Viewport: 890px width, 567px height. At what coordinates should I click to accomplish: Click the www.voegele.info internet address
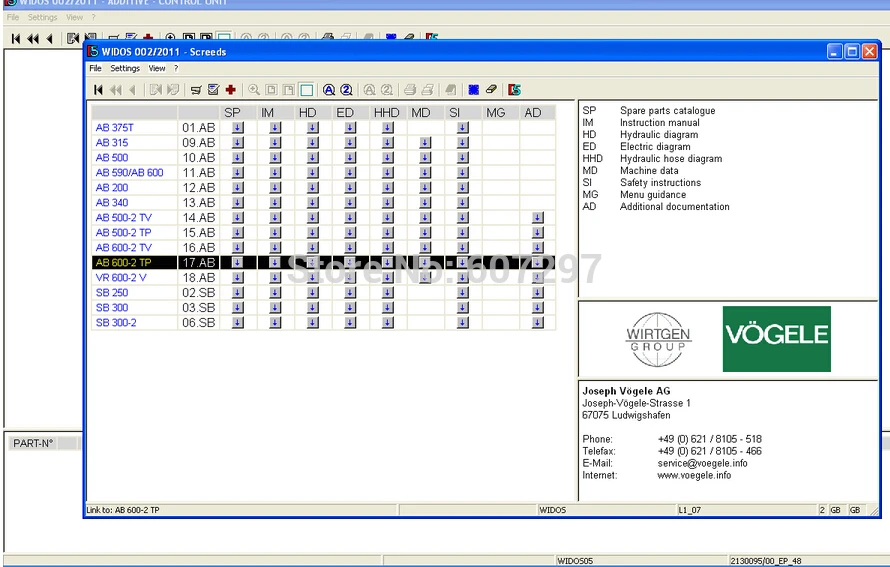click(694, 475)
